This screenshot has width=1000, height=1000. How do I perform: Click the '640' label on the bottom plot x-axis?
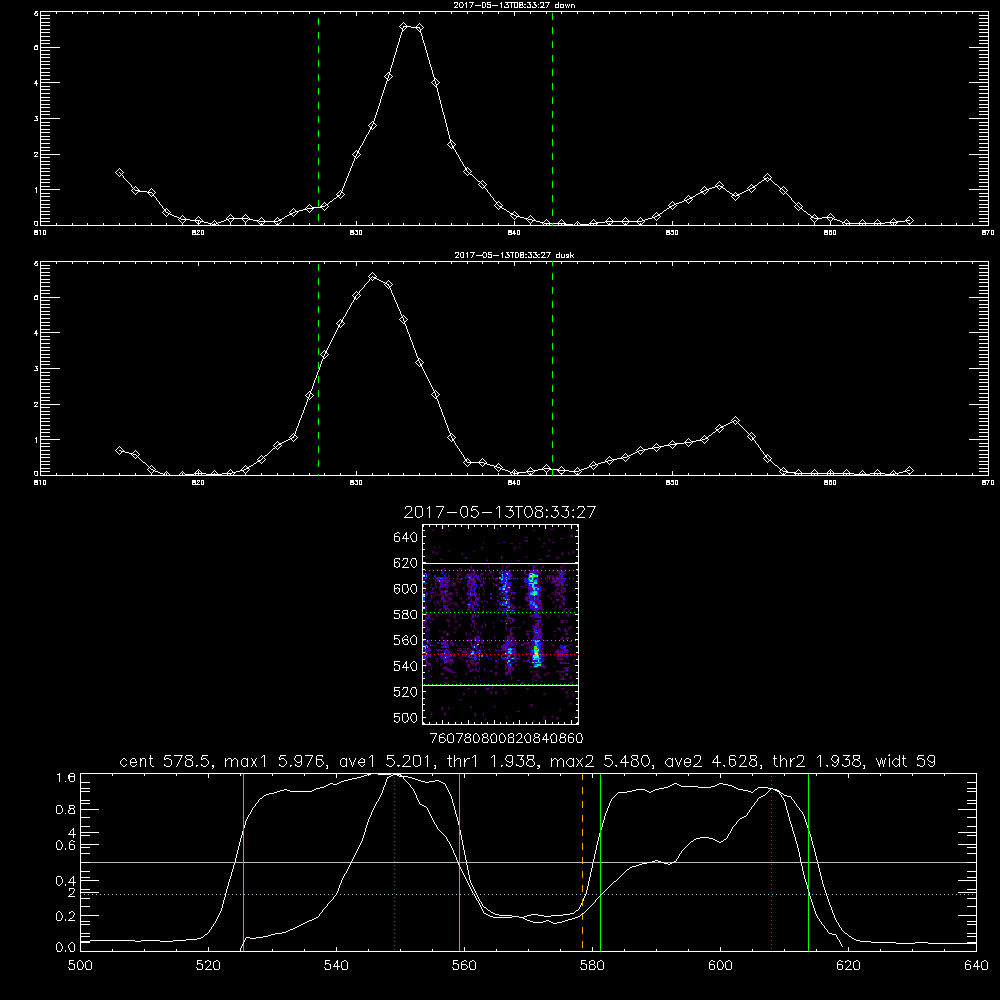click(976, 966)
